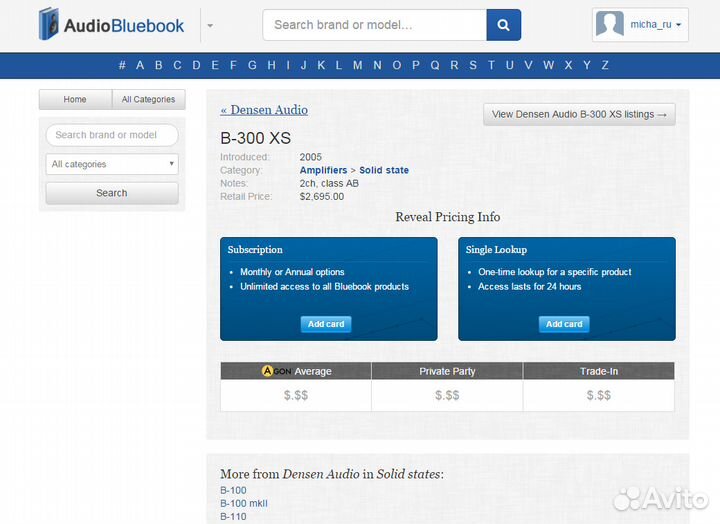The image size is (720, 524).
Task: Select letter M in the alphabet bar
Action: pyautogui.click(x=358, y=65)
